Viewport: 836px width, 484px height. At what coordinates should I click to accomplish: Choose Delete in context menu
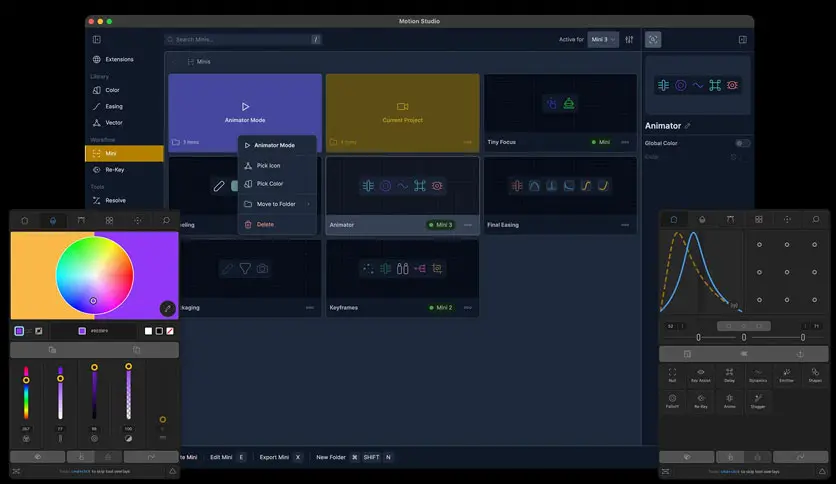tap(277, 224)
